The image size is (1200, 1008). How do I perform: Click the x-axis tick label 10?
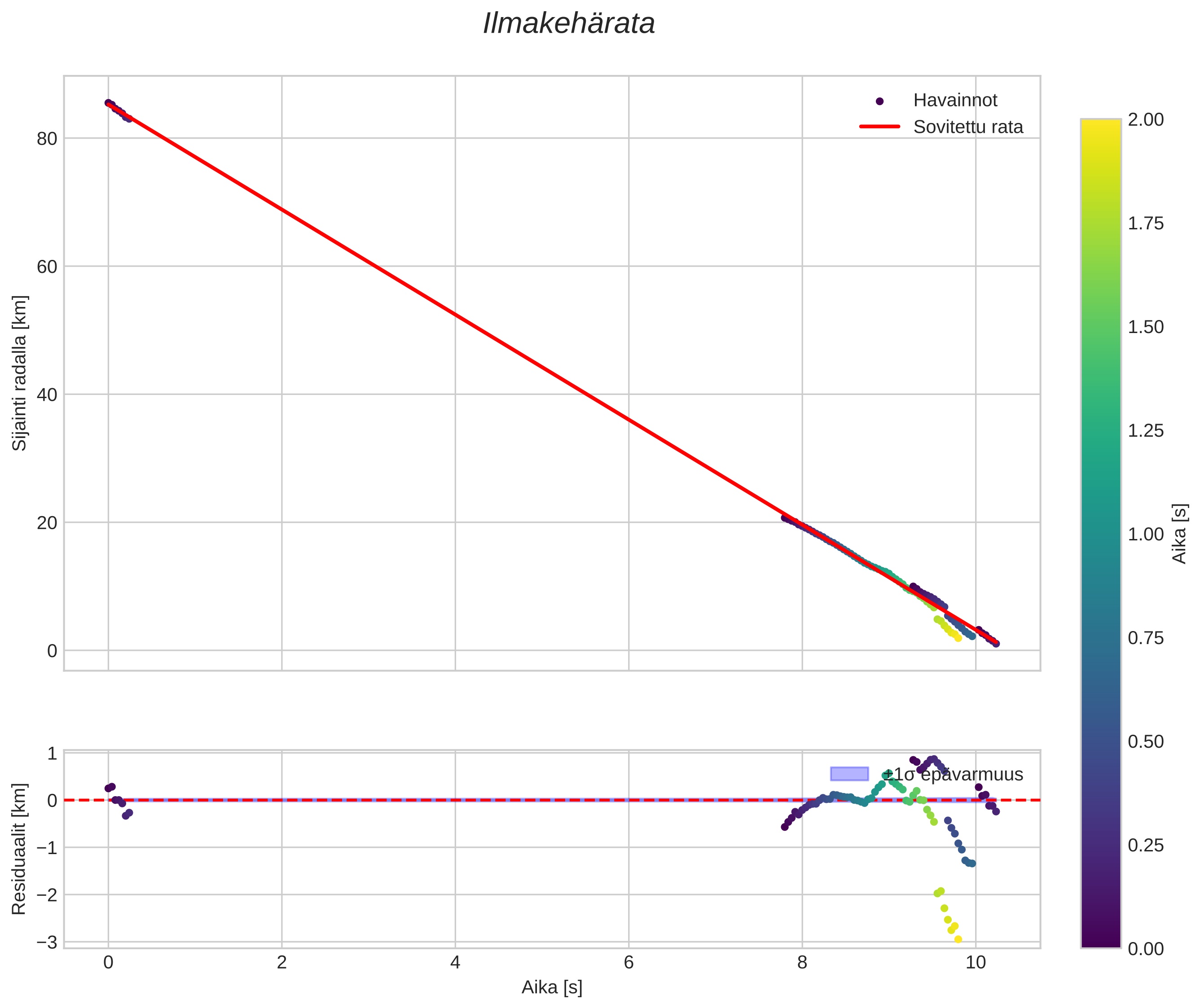(x=976, y=962)
